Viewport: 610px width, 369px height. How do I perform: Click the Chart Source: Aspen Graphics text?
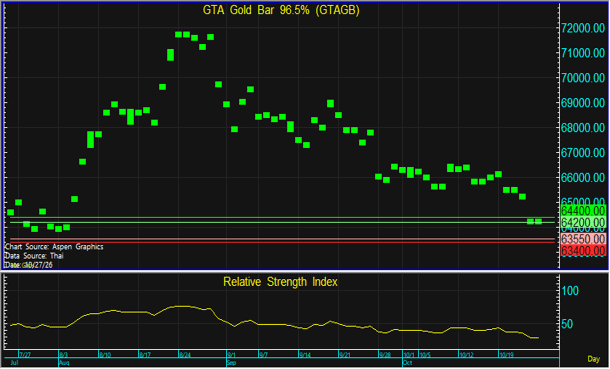coord(54,247)
